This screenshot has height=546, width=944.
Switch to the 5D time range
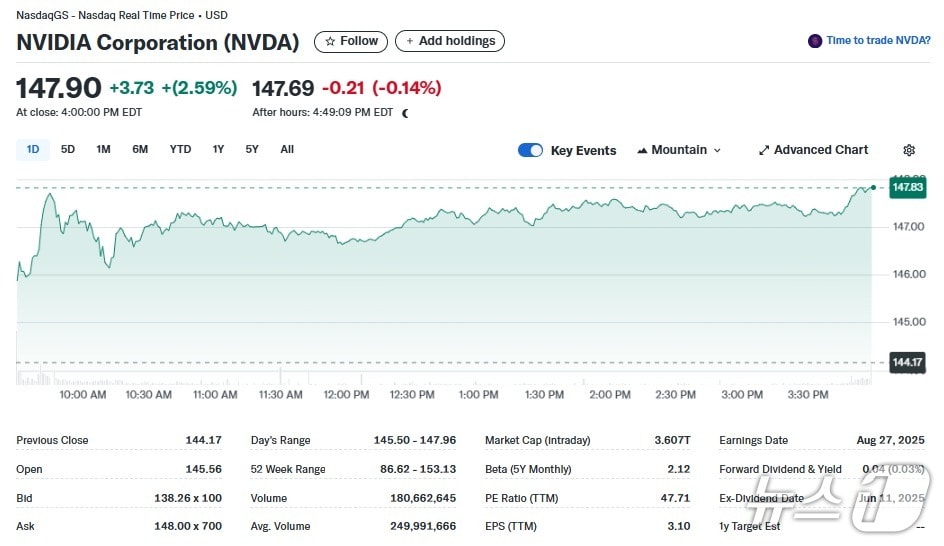click(68, 150)
